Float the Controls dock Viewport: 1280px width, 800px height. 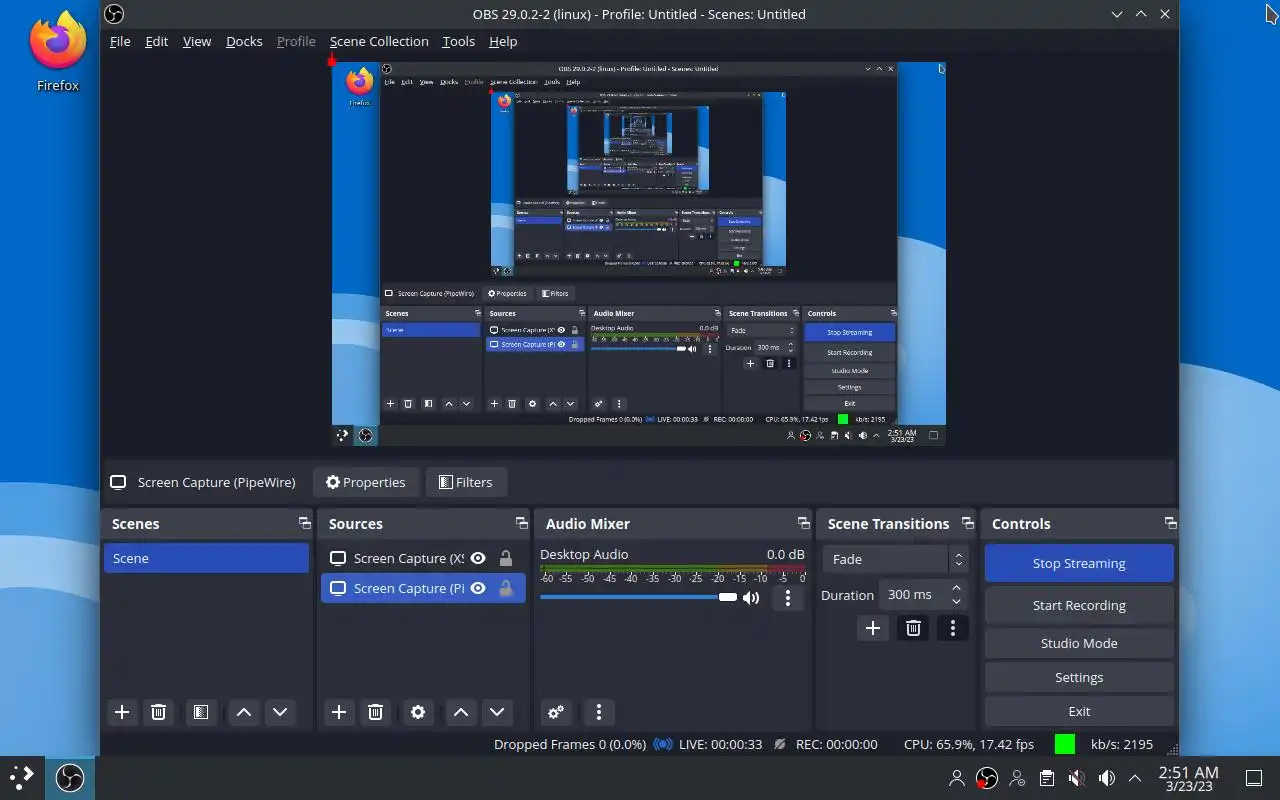click(1170, 523)
